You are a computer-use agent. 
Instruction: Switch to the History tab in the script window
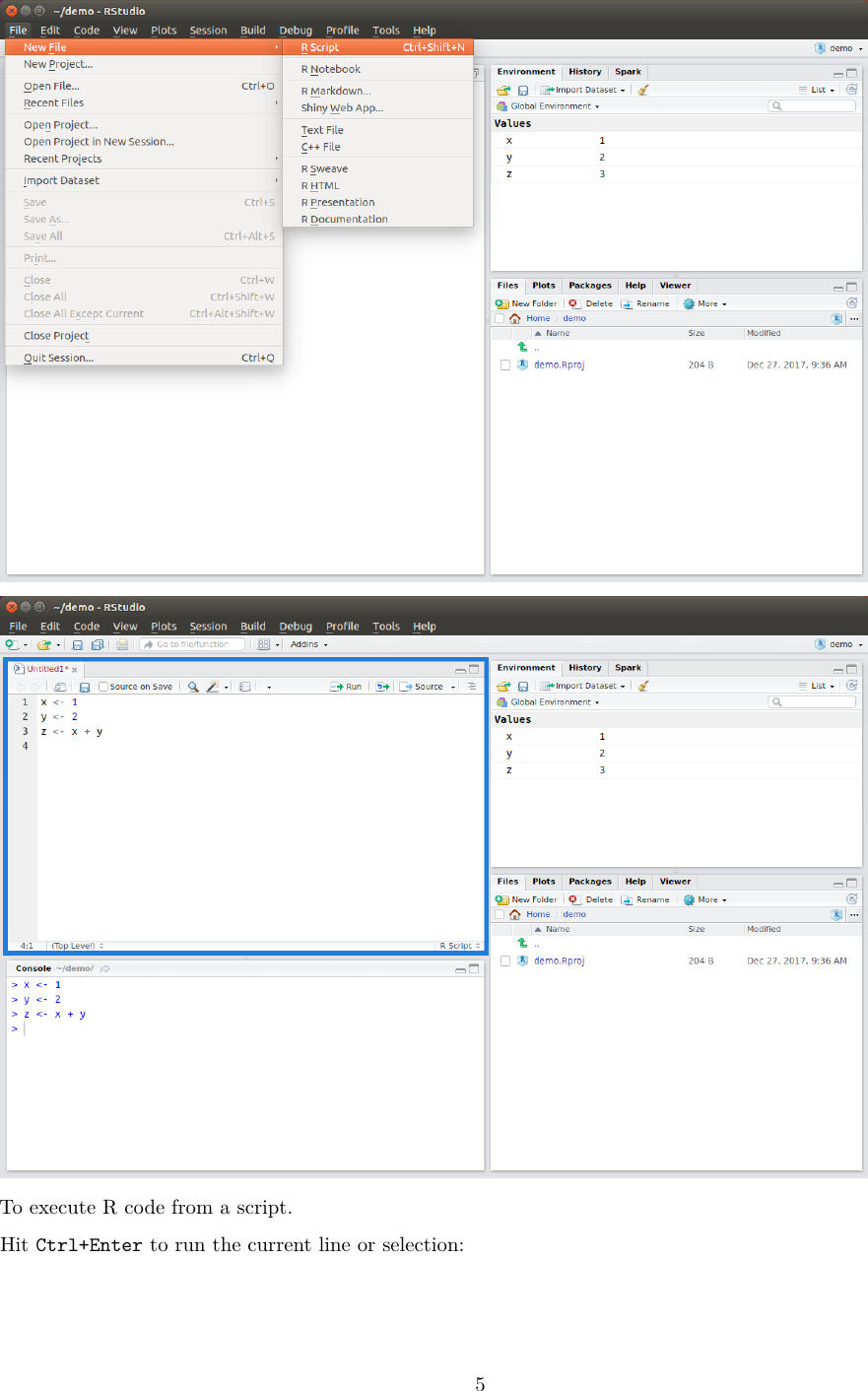click(x=584, y=668)
